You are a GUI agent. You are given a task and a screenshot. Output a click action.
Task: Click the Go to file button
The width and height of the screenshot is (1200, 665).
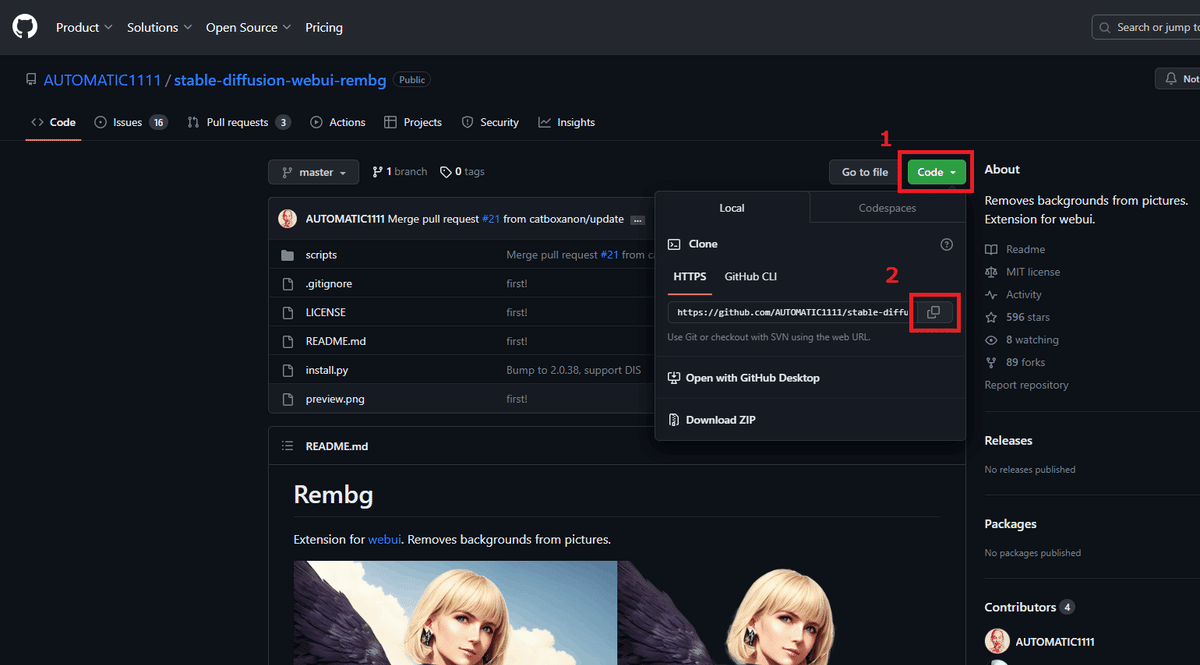865,172
